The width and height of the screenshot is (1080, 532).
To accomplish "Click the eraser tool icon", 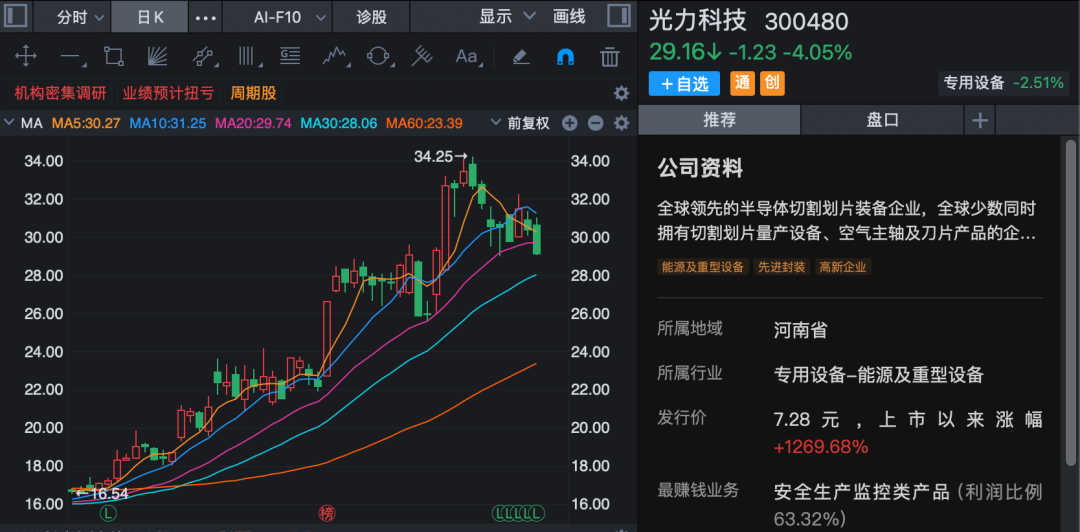I will pyautogui.click(x=520, y=56).
